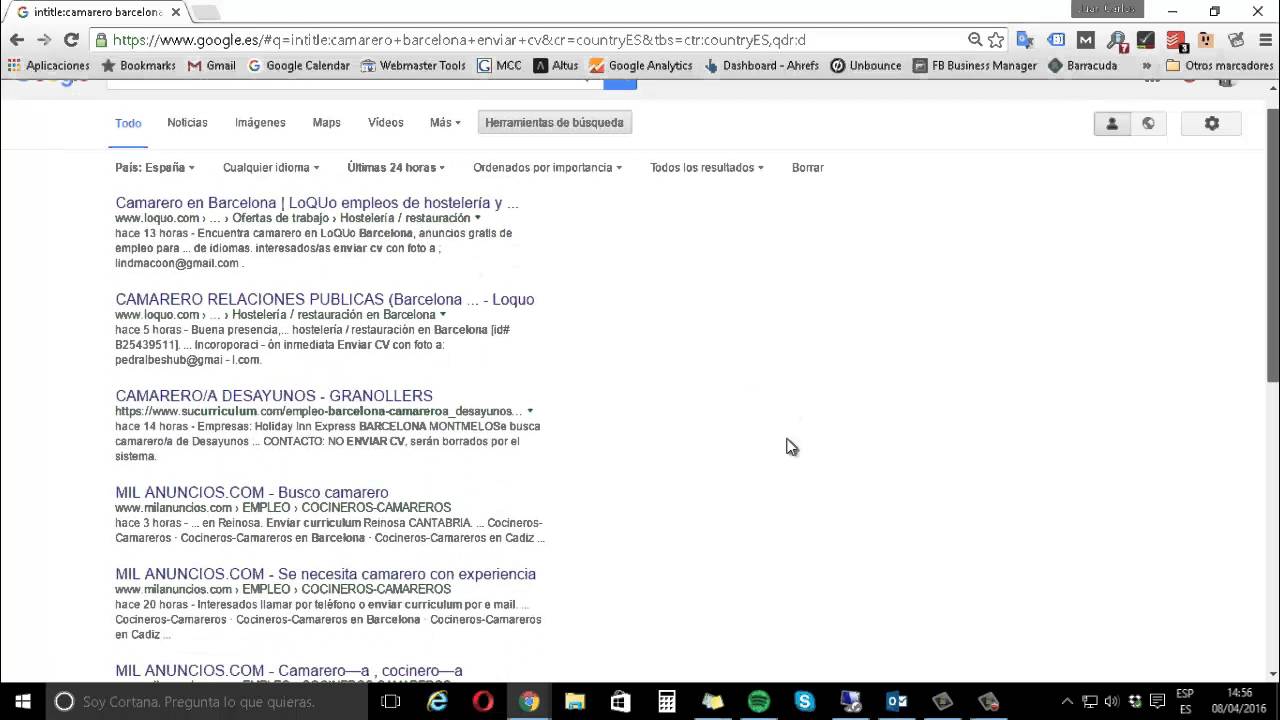Open search settings gear
This screenshot has height=720, width=1280.
point(1212,123)
